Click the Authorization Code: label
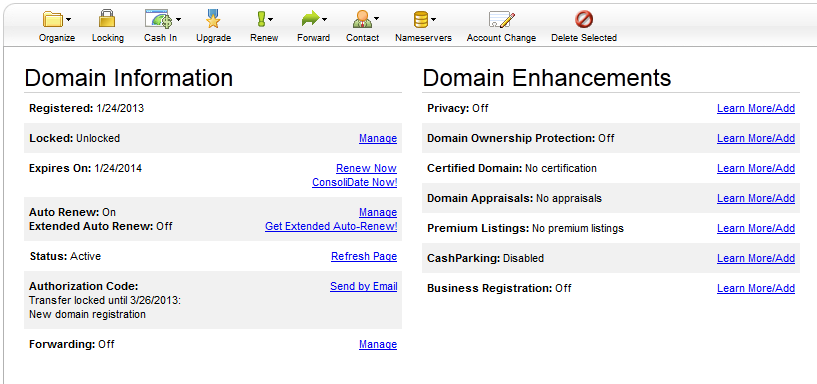Screen dimensions: 817x384 84,287
